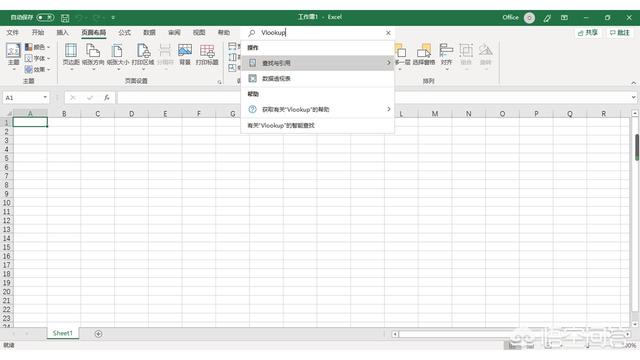Image resolution: width=640 pixels, height=360 pixels.
Task: Click the vertical scrollbar thumb
Action: 636,147
